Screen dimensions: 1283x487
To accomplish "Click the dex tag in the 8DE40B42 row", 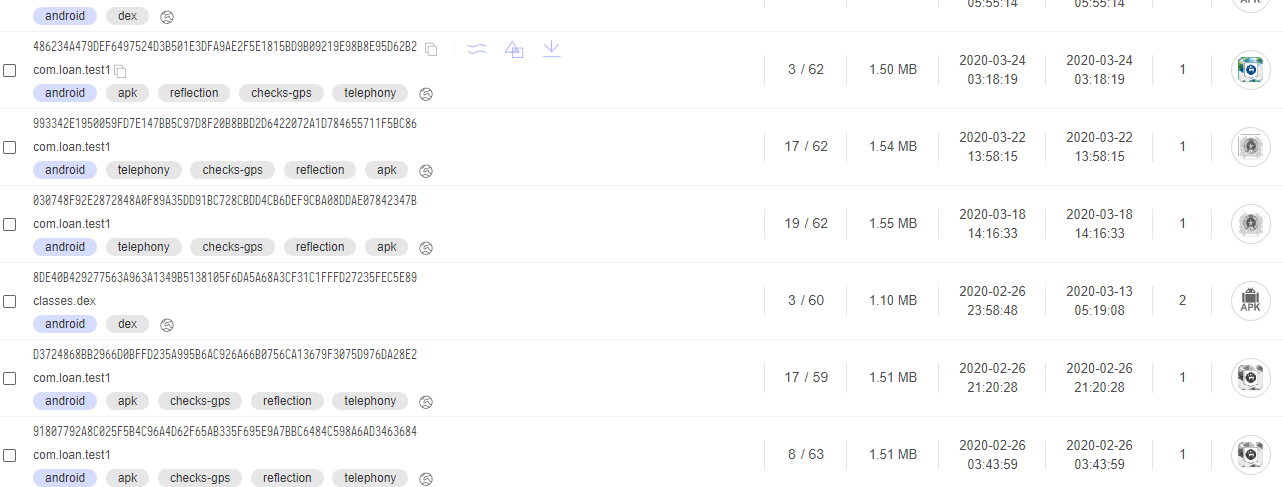I will [x=127, y=324].
